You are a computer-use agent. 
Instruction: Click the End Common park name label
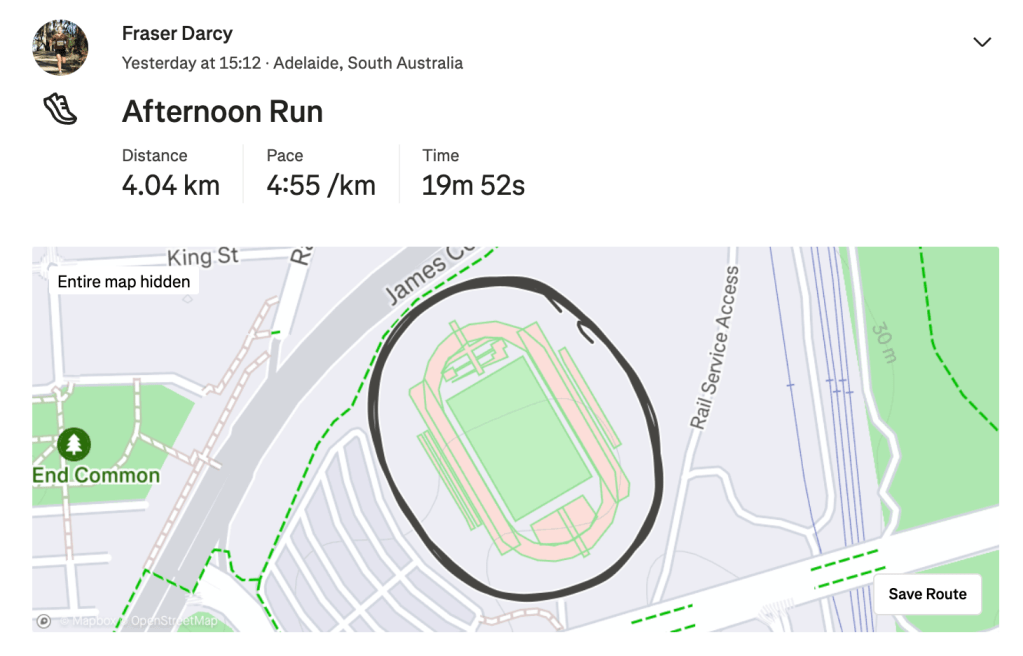pyautogui.click(x=96, y=475)
